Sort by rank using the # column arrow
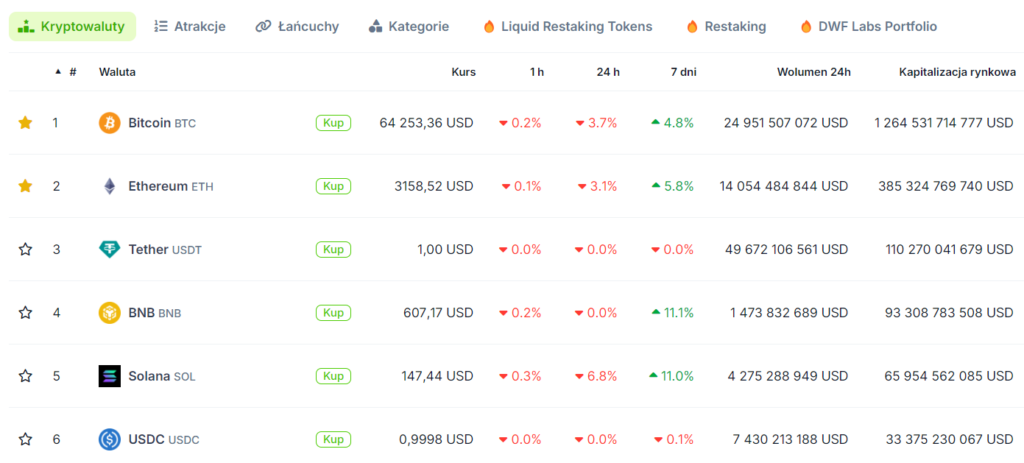Image resolution: width=1024 pixels, height=463 pixels. pos(58,72)
